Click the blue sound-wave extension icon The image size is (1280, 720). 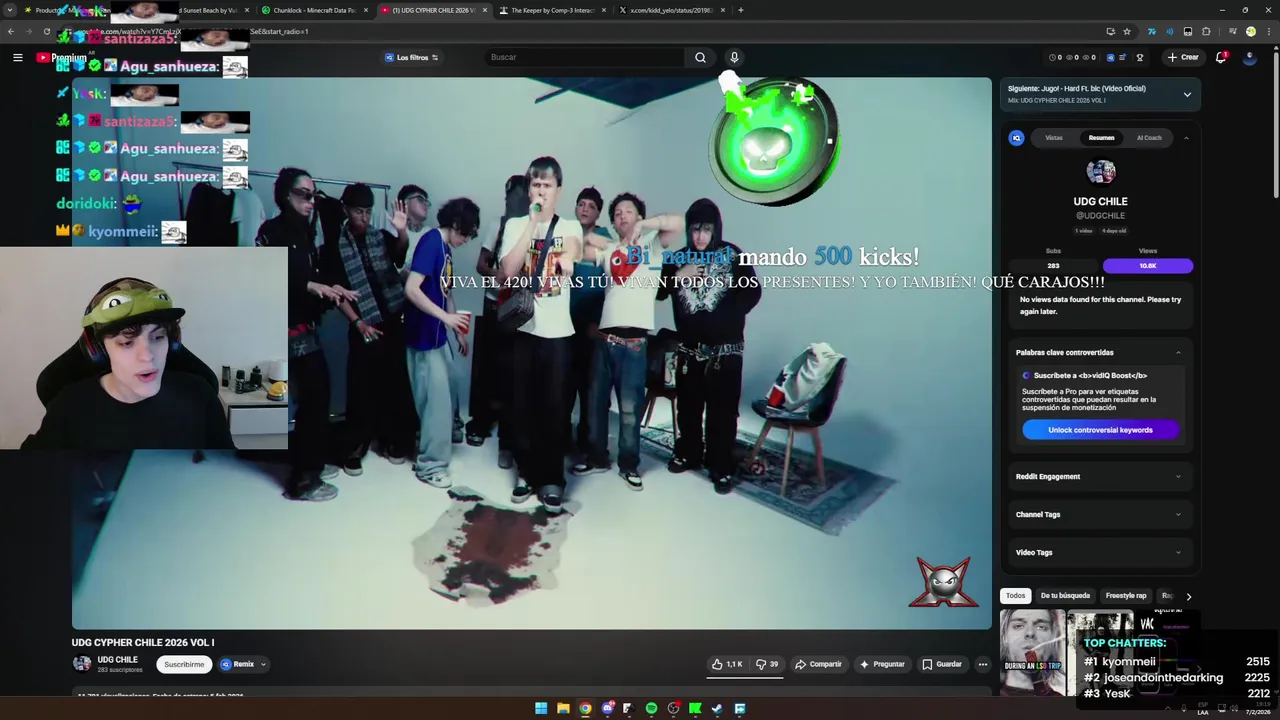pos(1169,31)
